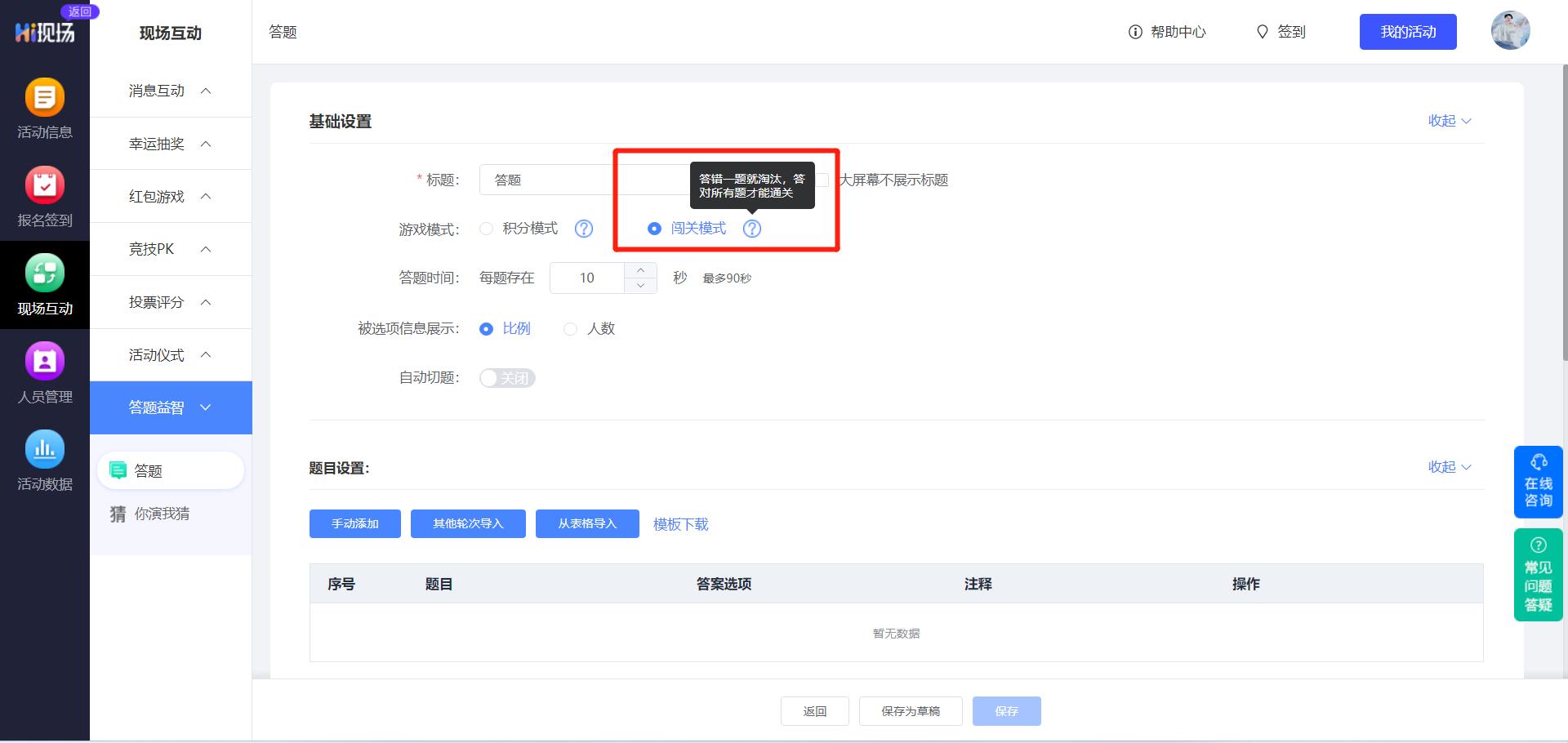Increase answer time with the up stepper
The image size is (1568, 743).
[642, 270]
